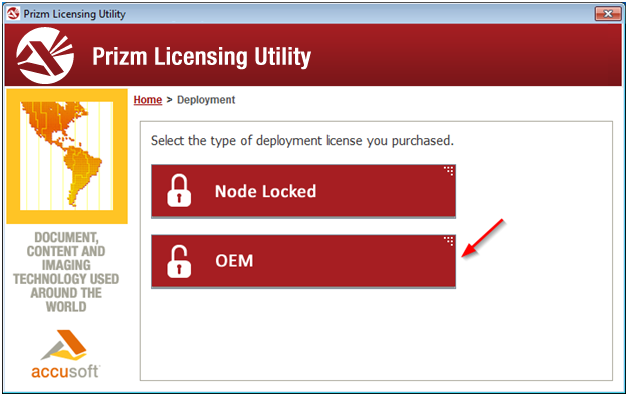628x396 pixels.
Task: Choose the Node Locked license type
Action: pyautogui.click(x=303, y=191)
